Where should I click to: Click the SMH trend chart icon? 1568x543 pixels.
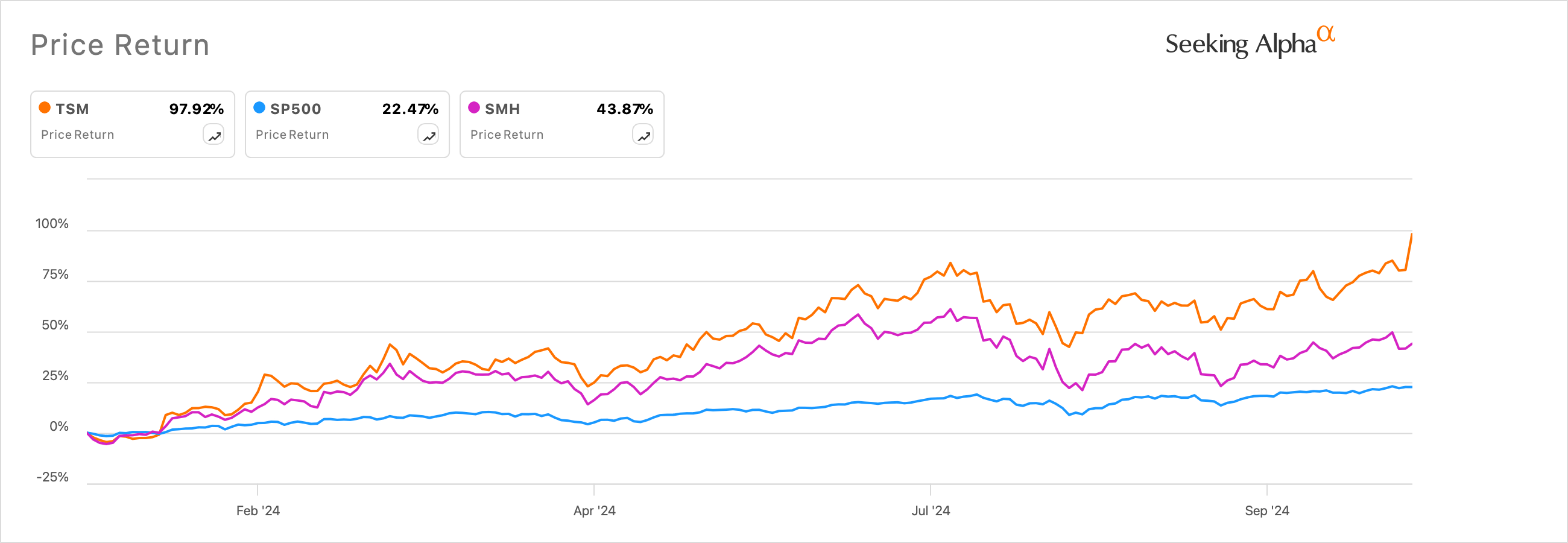643,135
